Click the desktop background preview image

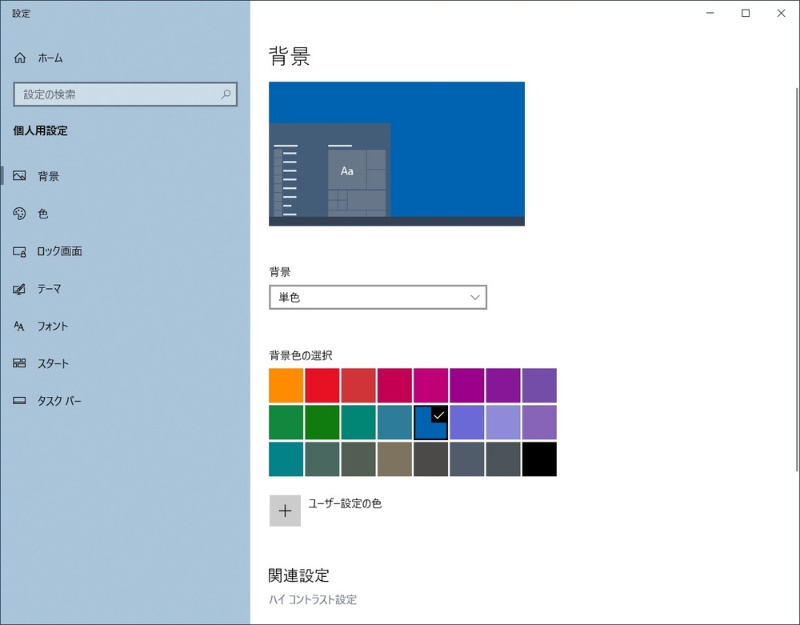(x=396, y=154)
